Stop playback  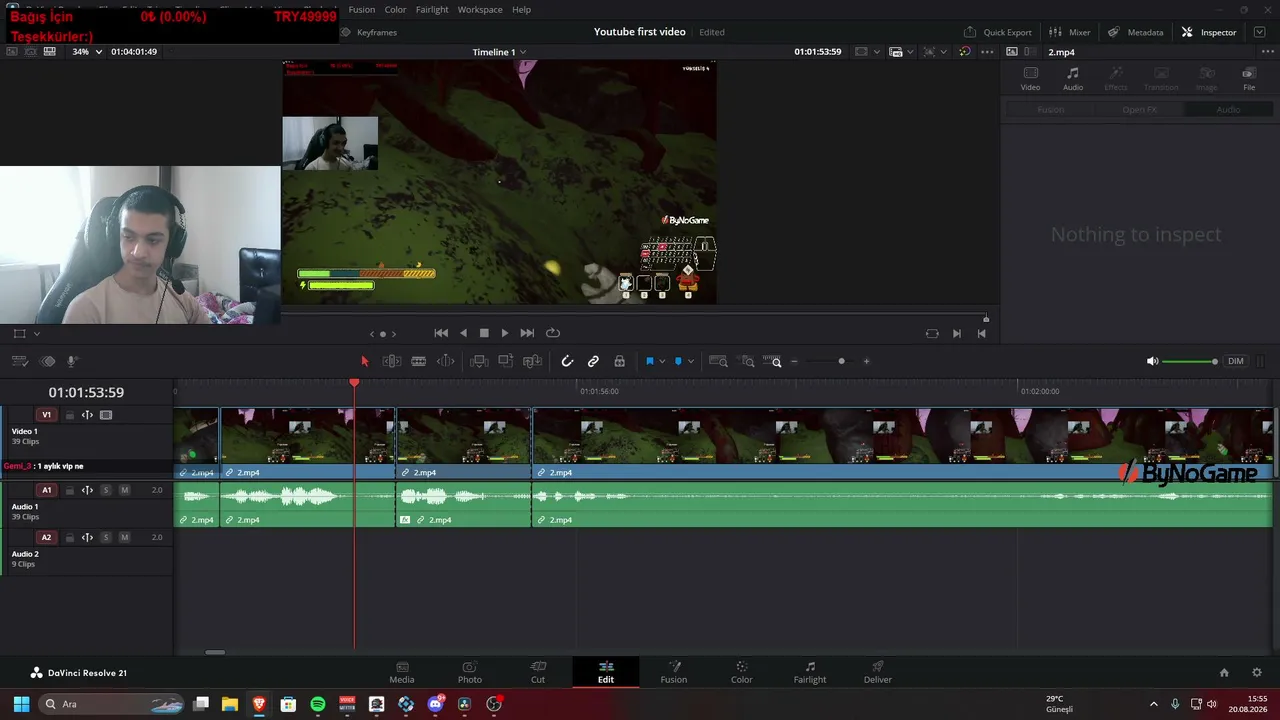(x=484, y=333)
